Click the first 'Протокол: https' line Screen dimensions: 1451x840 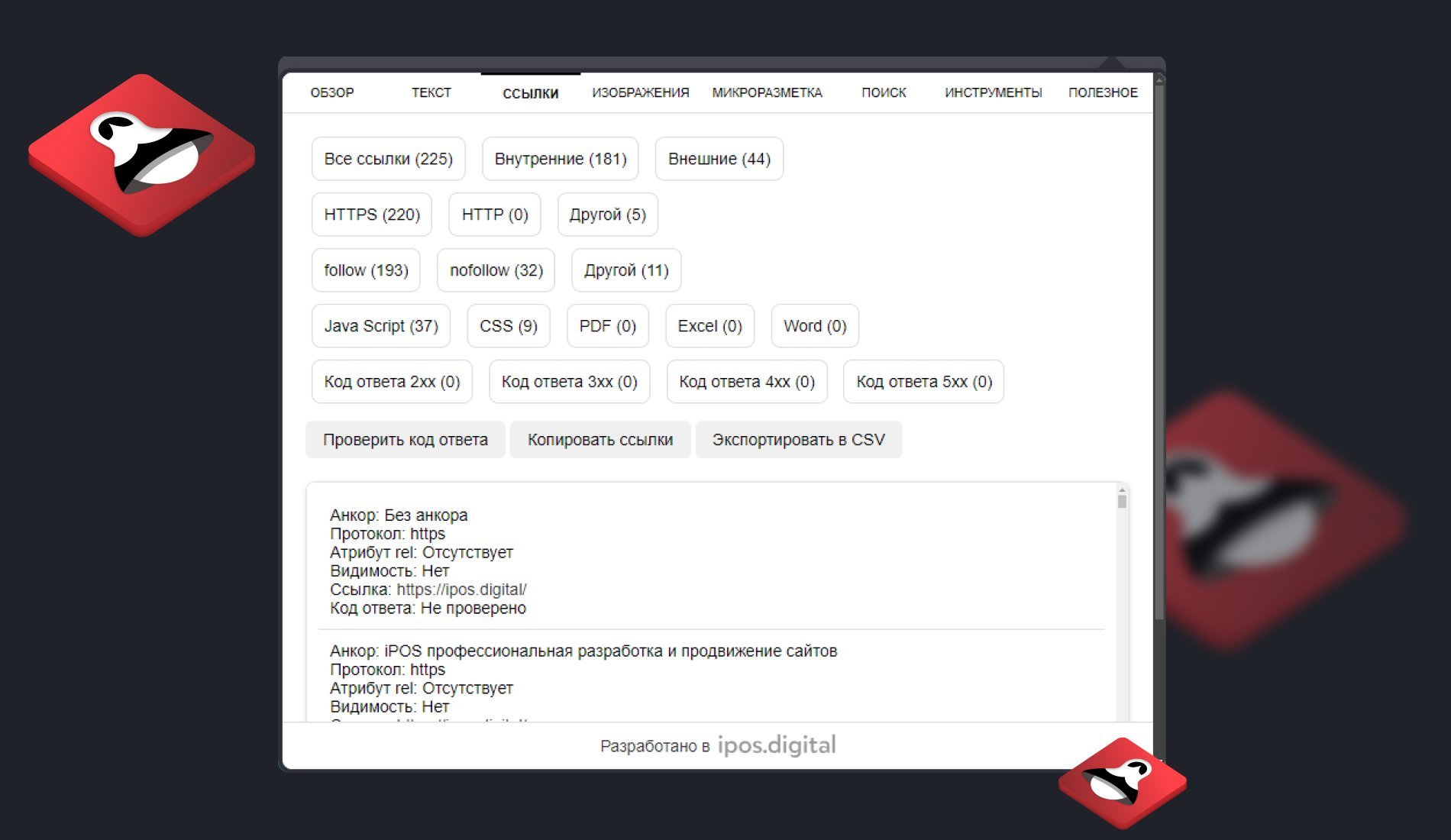click(387, 534)
